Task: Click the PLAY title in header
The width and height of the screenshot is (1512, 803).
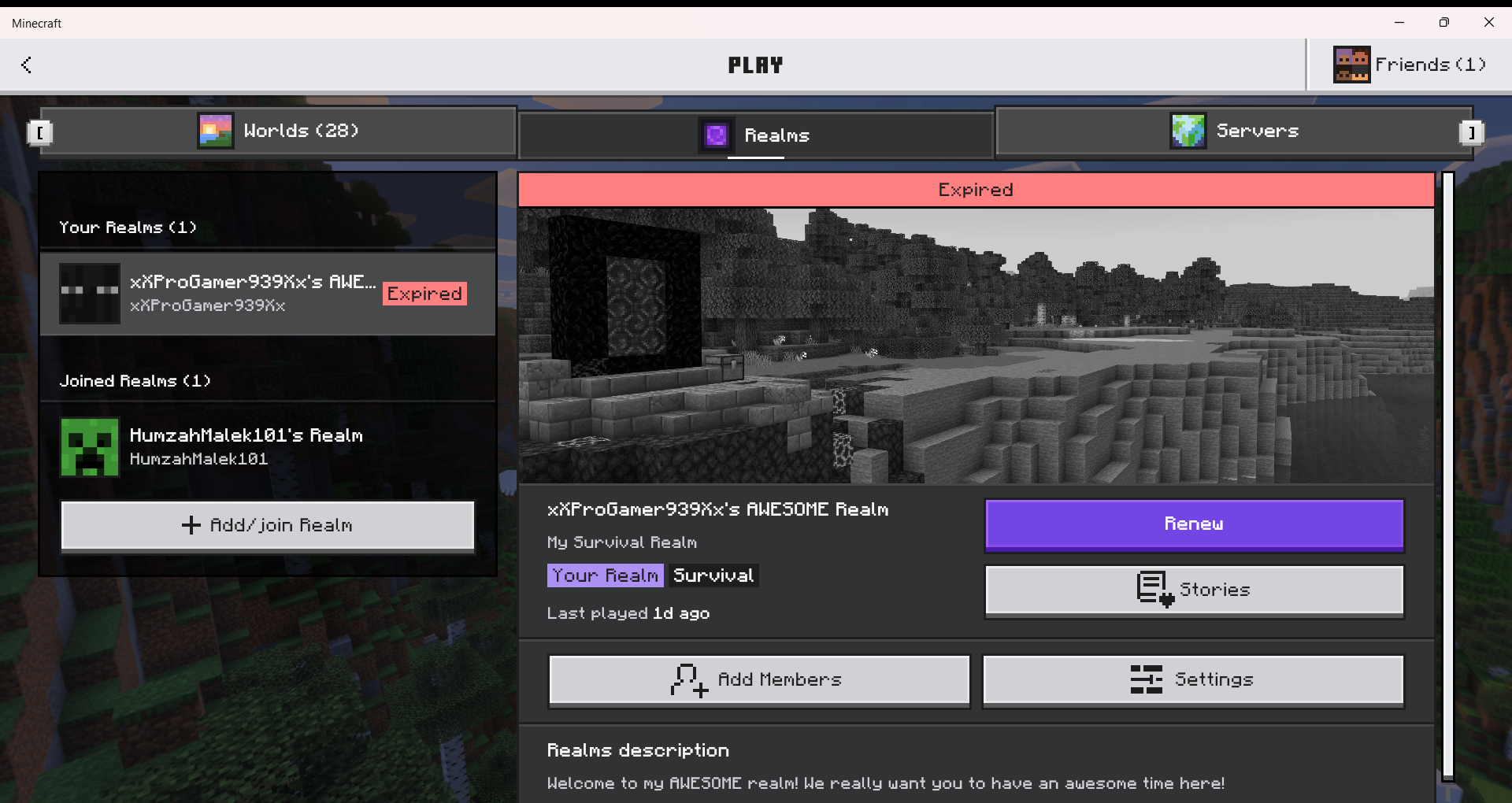Action: (756, 65)
